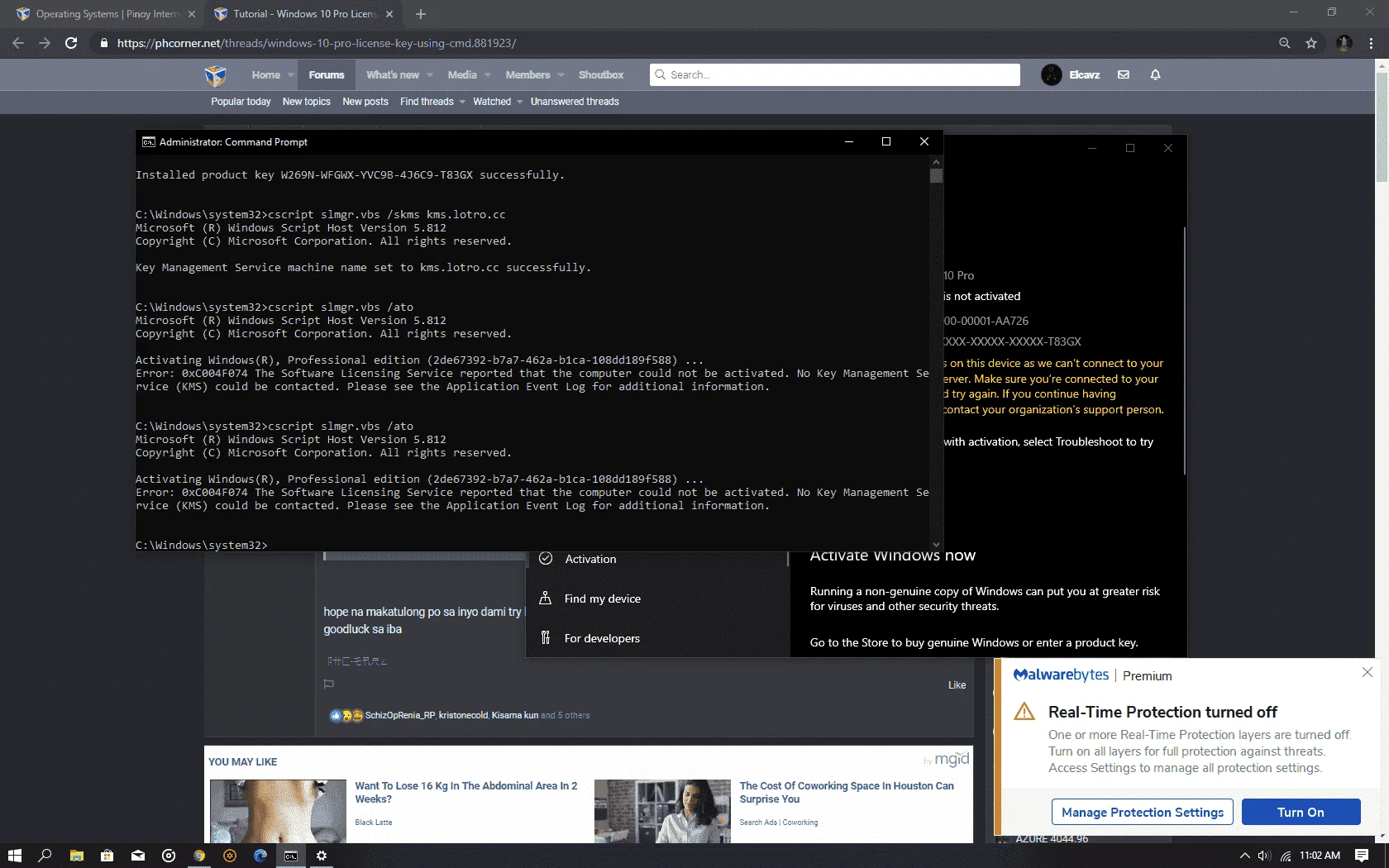Open the Action Center notification icon
The width and height of the screenshot is (1389, 868).
coord(1362,856)
